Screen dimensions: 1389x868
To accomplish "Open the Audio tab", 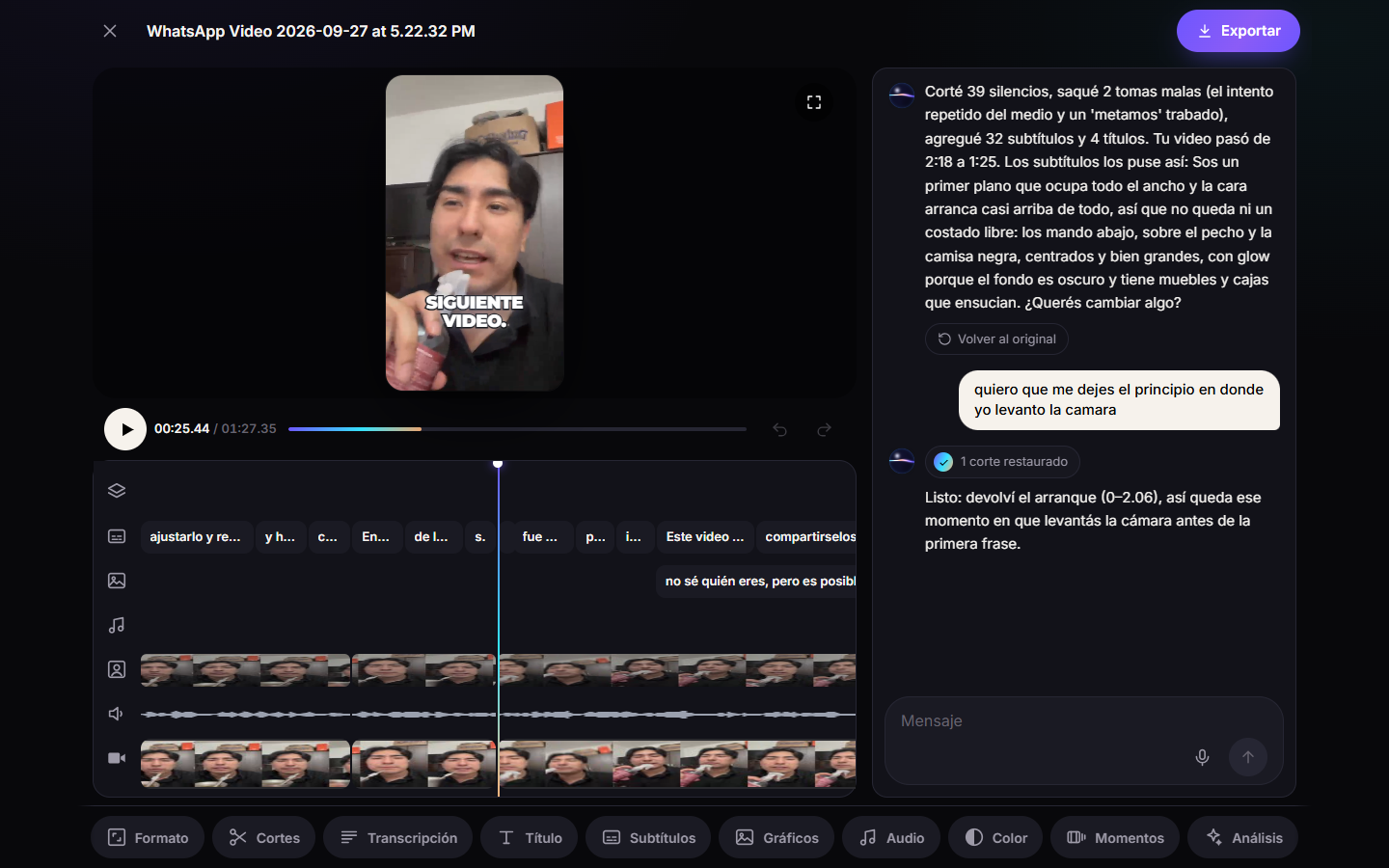I will [x=891, y=838].
